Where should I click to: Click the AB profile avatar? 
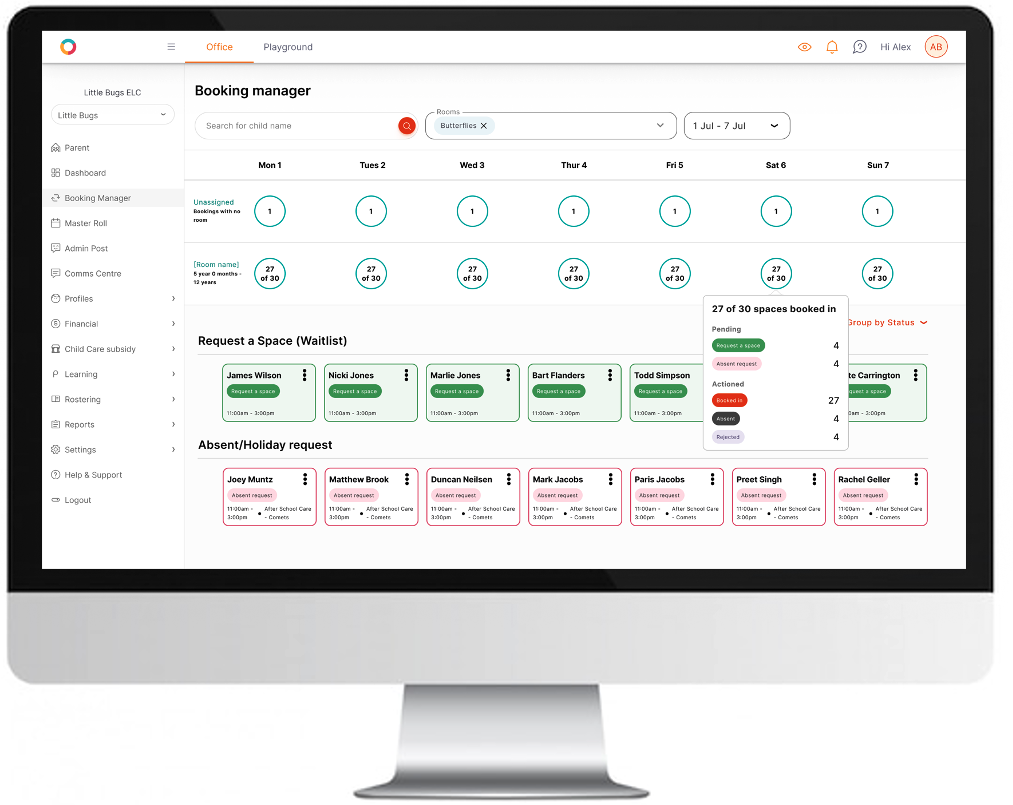[x=935, y=46]
